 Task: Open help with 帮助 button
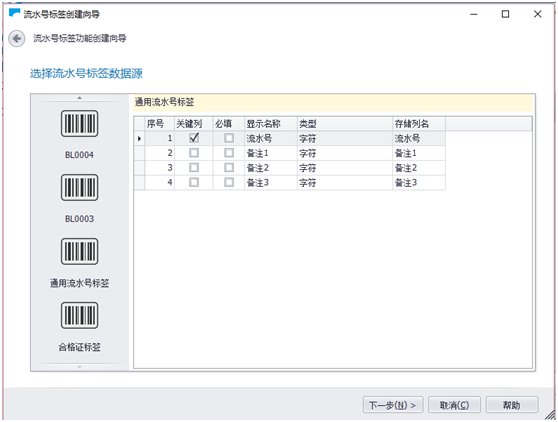(512, 405)
